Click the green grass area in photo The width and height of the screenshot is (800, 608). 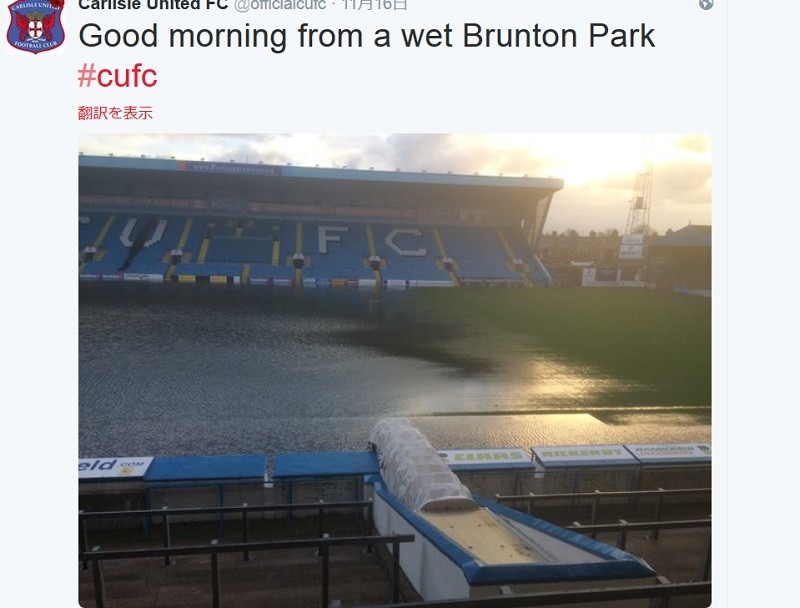587,332
